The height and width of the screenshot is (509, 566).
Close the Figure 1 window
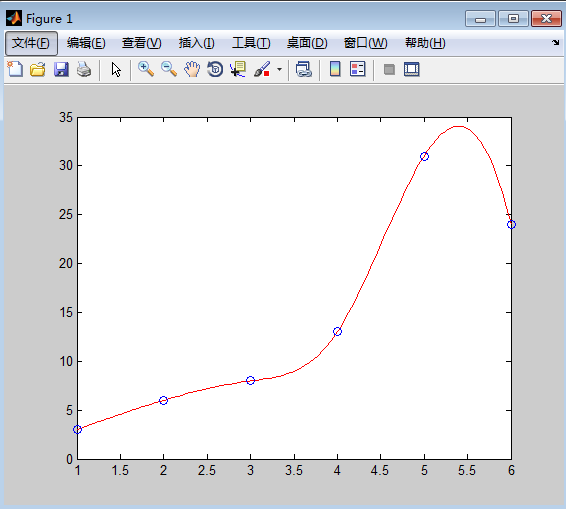[547, 18]
